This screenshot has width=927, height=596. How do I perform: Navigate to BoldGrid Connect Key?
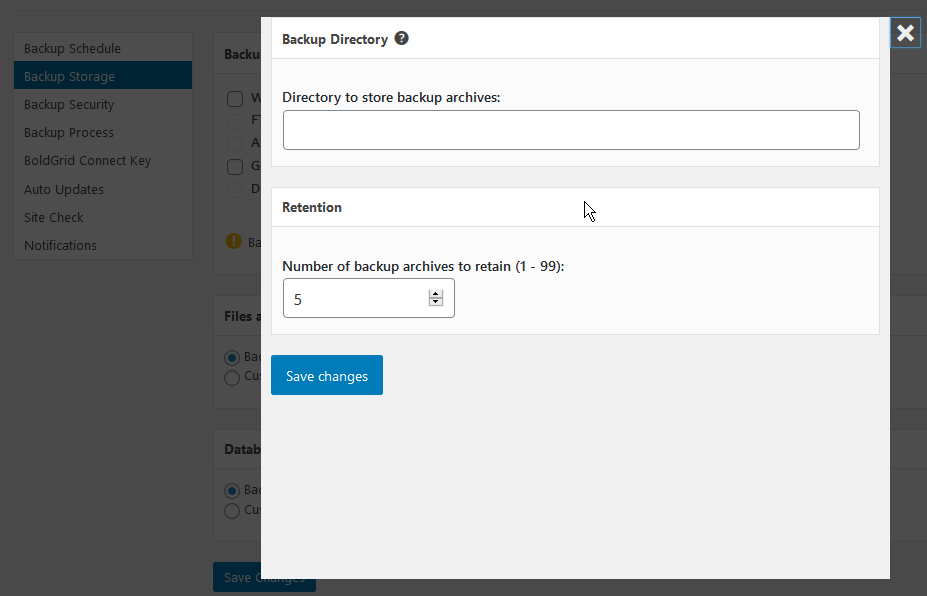tap(87, 160)
